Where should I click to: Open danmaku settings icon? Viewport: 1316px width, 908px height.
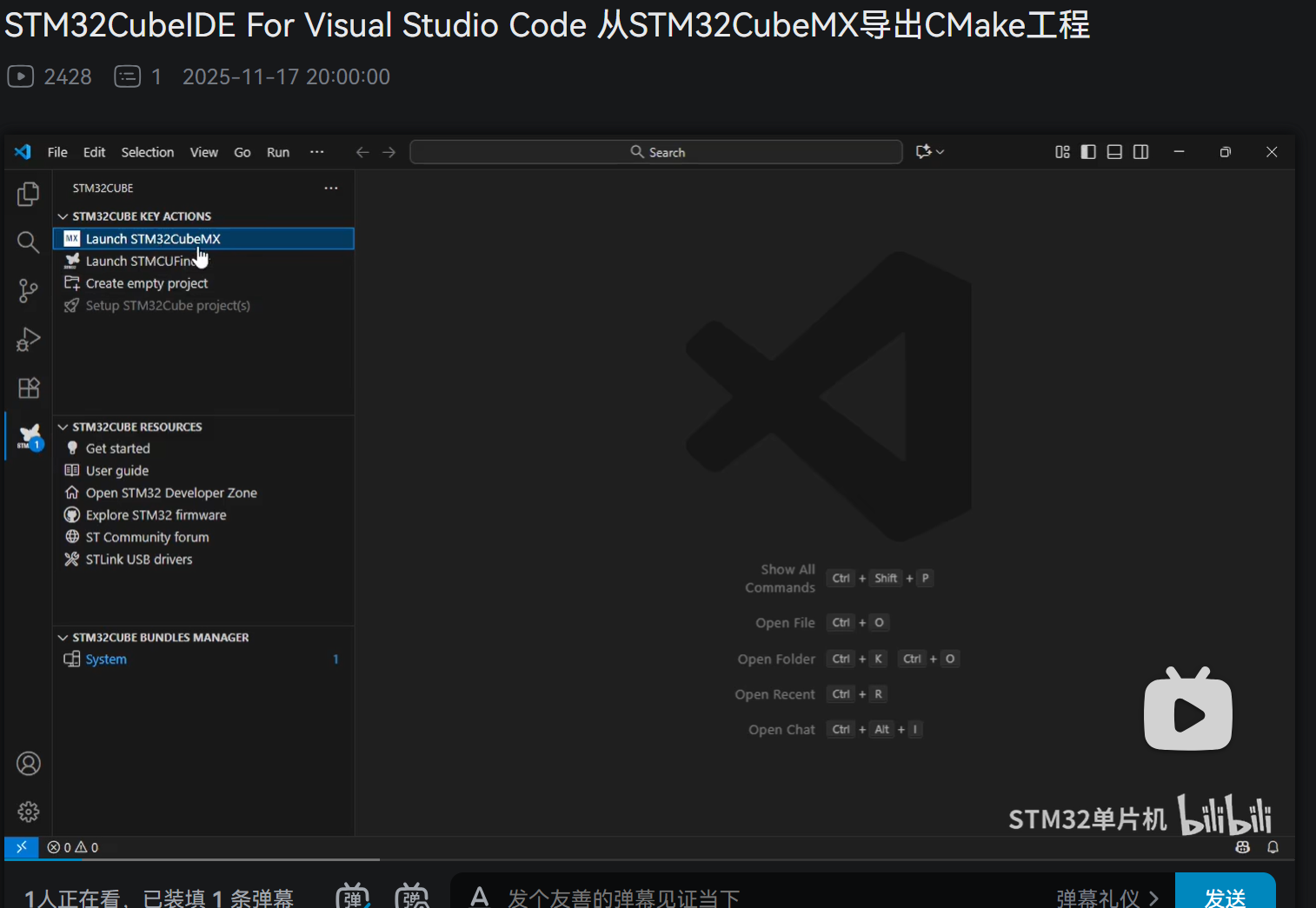click(x=412, y=896)
